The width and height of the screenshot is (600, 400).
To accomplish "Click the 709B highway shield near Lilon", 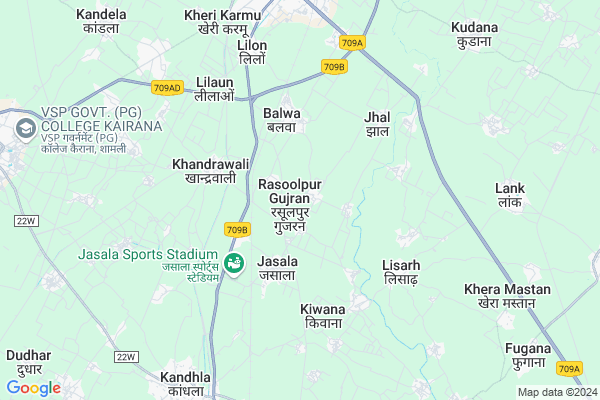I will pos(334,67).
